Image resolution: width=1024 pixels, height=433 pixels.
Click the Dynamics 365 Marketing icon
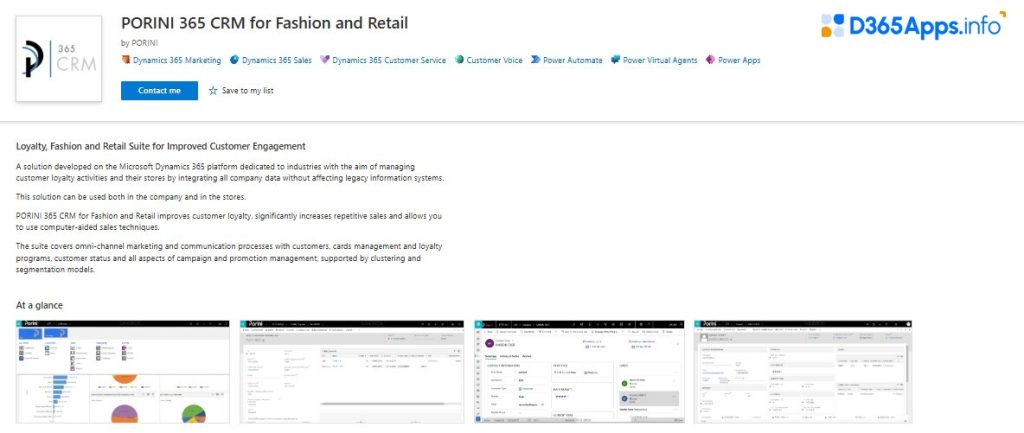pos(126,60)
